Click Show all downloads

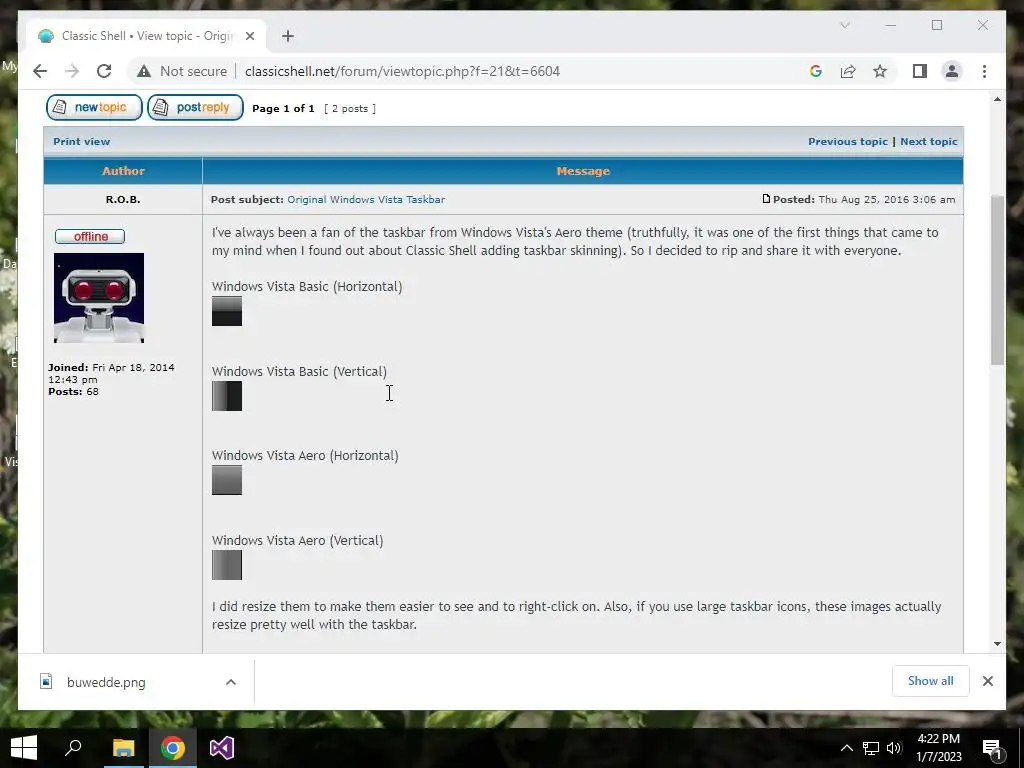[930, 681]
